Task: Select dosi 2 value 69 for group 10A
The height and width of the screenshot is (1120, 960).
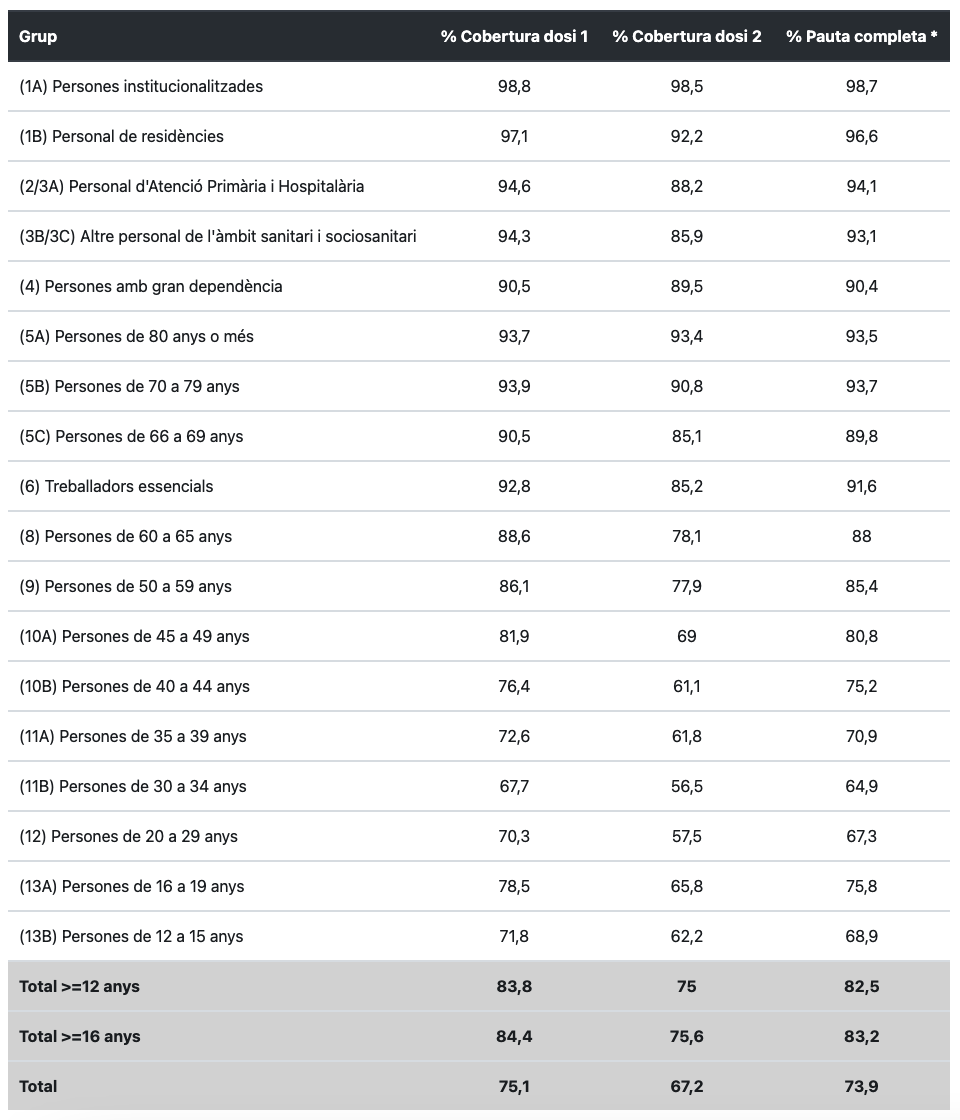Action: tap(686, 636)
